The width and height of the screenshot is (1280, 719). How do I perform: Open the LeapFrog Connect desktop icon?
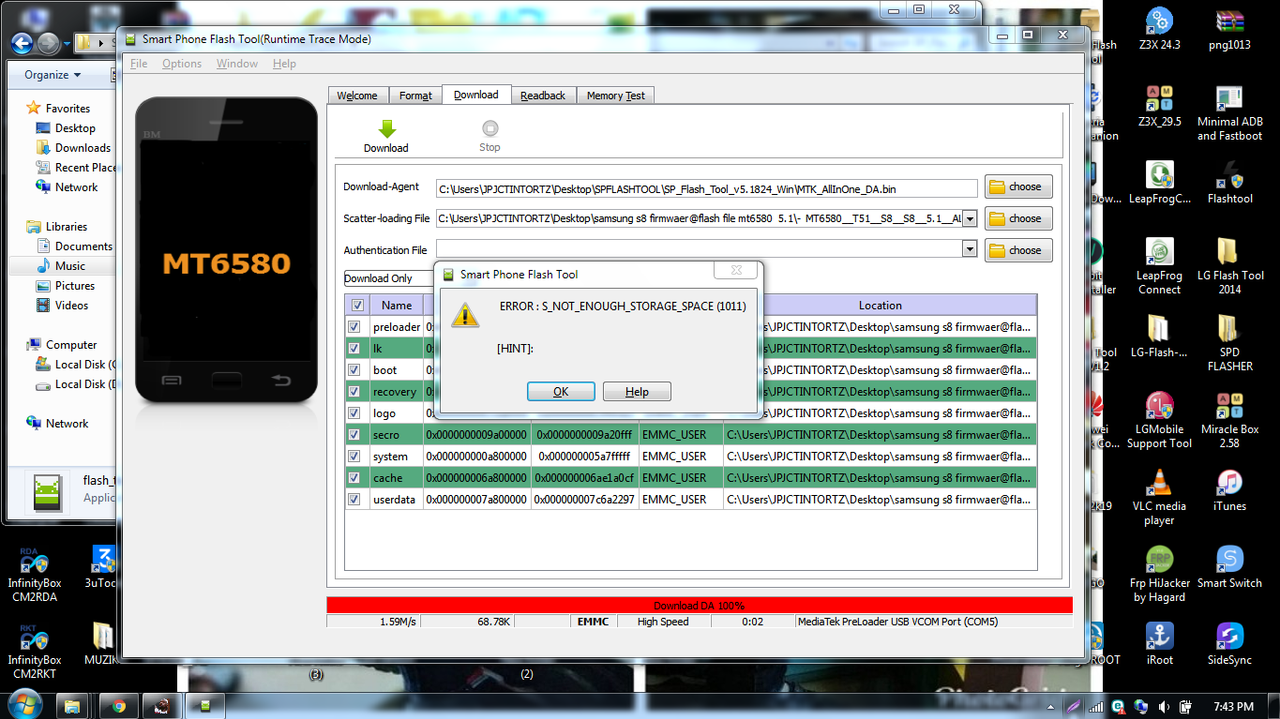(1159, 252)
